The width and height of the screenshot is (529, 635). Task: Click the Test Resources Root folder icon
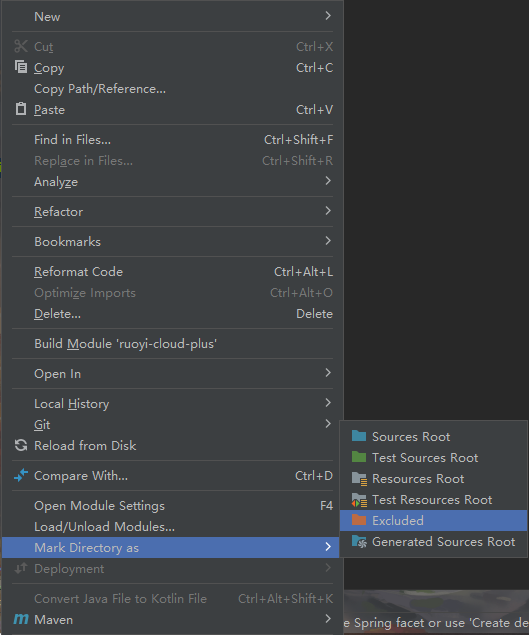(x=359, y=500)
